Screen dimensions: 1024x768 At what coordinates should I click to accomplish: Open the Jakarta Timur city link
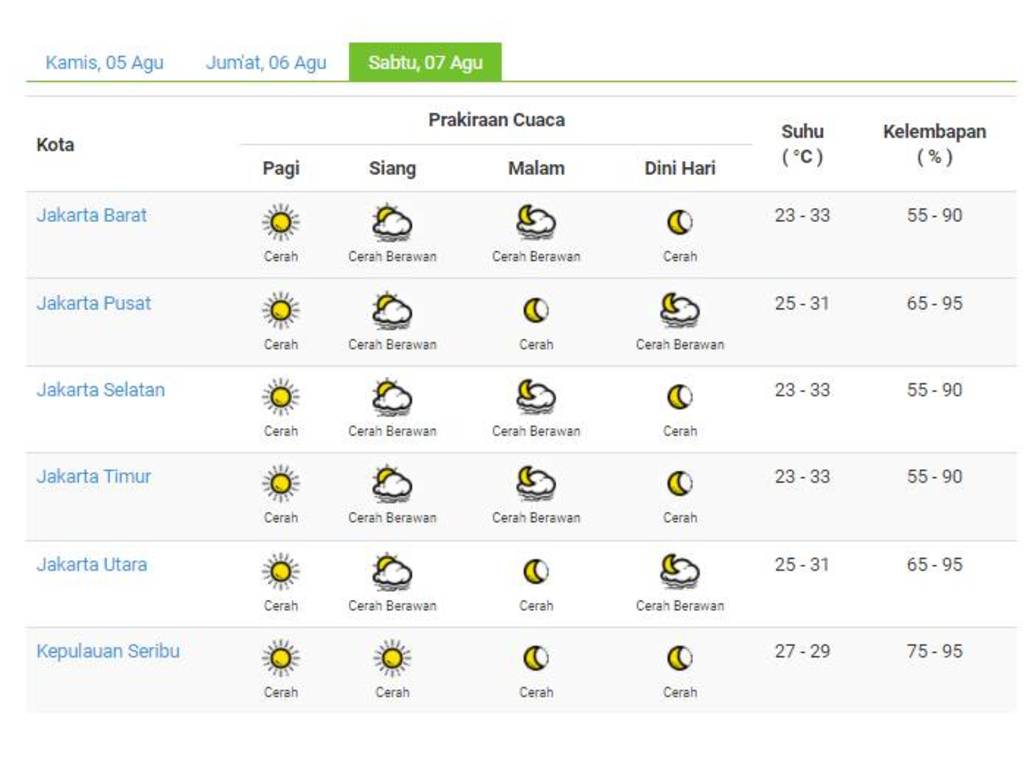pyautogui.click(x=94, y=477)
